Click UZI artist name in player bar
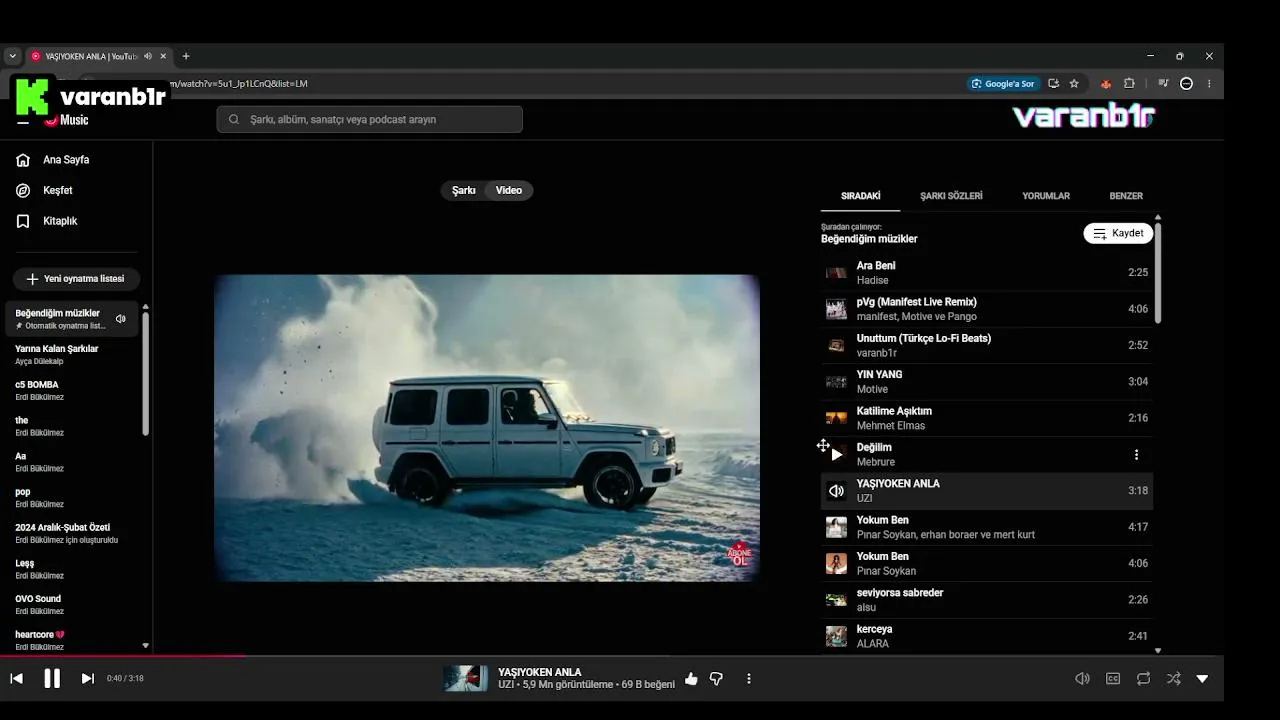The width and height of the screenshot is (1280, 720). point(505,685)
